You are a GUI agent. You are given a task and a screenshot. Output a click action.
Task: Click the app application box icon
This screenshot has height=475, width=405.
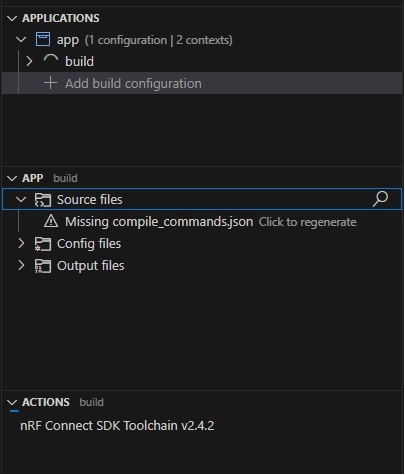43,40
